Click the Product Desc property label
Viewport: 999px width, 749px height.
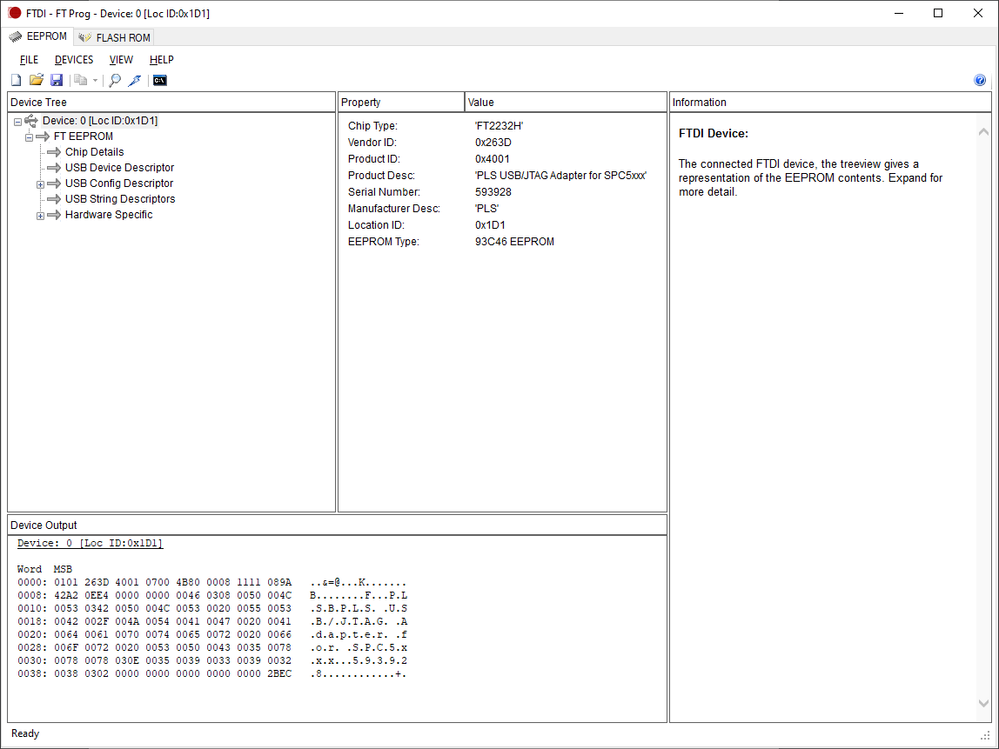point(382,176)
